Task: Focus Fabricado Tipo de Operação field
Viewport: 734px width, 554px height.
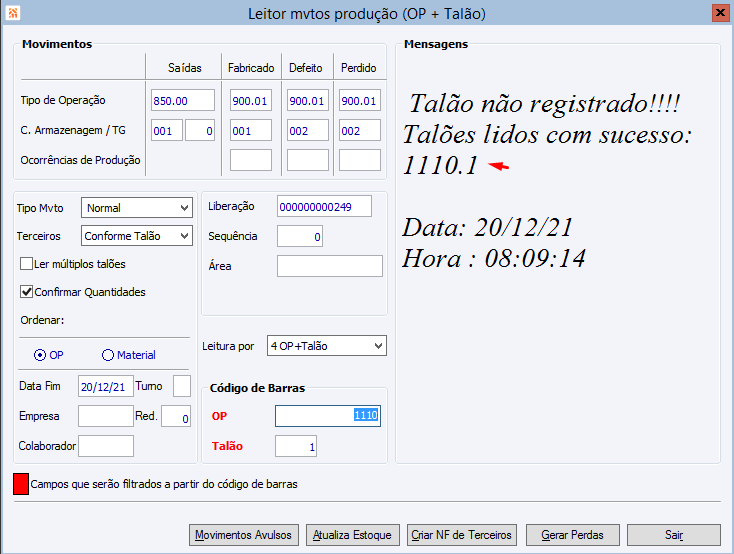Action: [x=250, y=101]
